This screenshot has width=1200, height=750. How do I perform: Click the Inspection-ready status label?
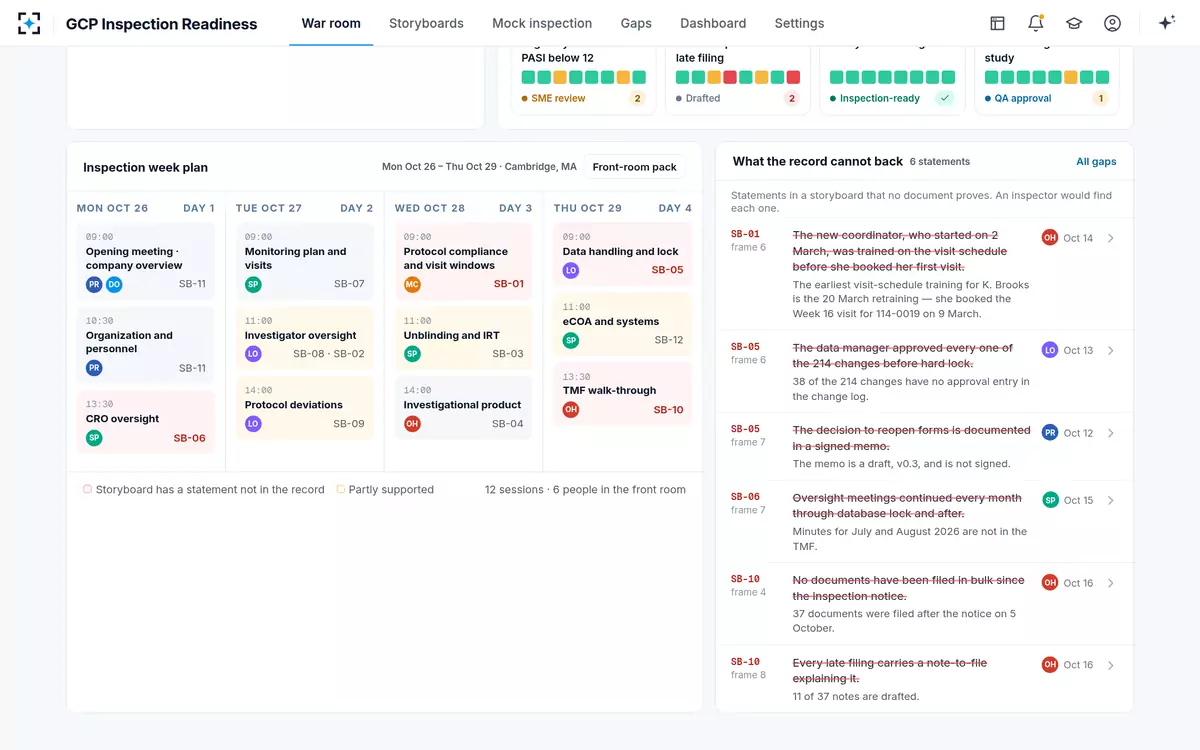click(875, 98)
